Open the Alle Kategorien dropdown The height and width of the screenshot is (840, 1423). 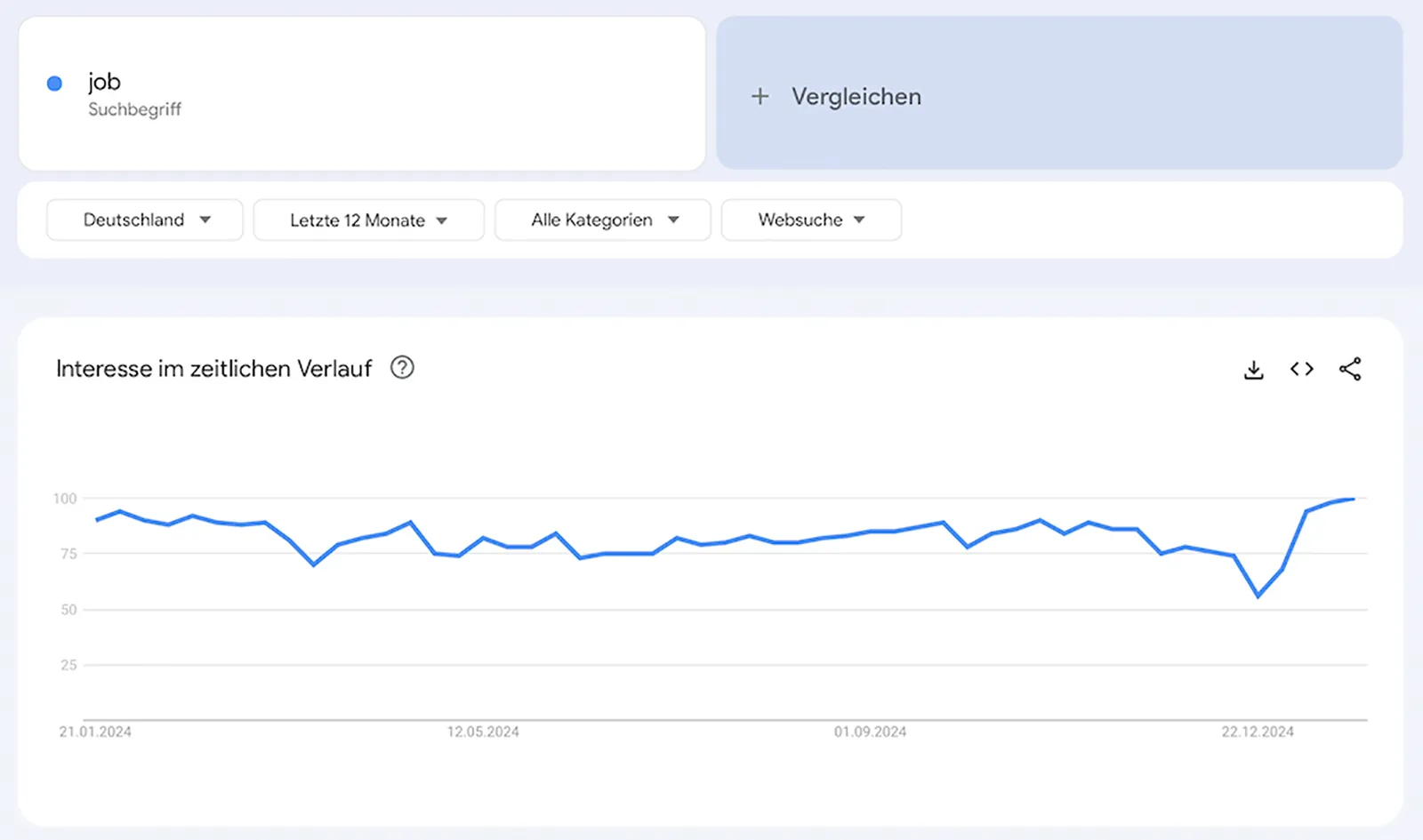[603, 220]
